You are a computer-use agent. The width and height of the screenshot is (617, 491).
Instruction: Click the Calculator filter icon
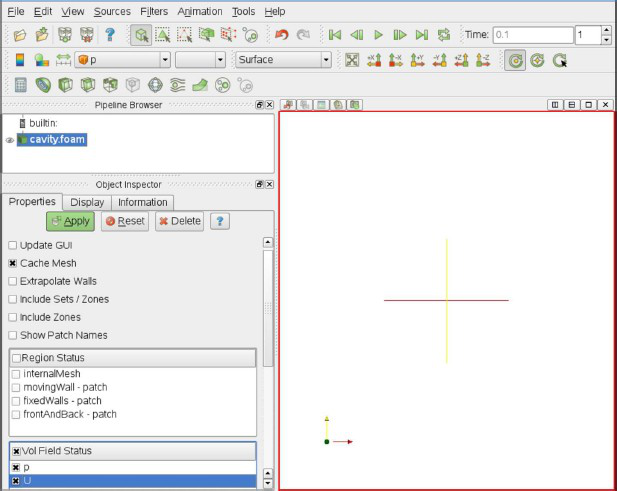coord(20,85)
